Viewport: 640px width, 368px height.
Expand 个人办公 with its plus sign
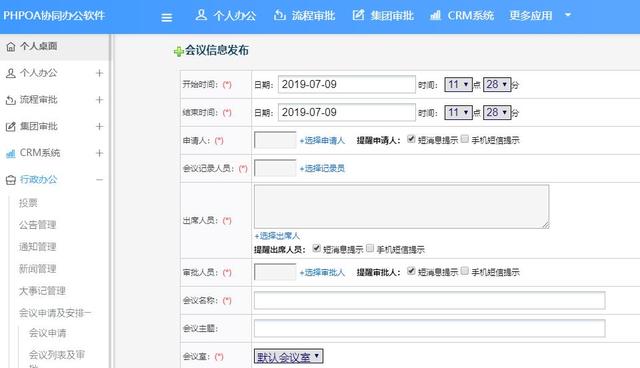99,73
